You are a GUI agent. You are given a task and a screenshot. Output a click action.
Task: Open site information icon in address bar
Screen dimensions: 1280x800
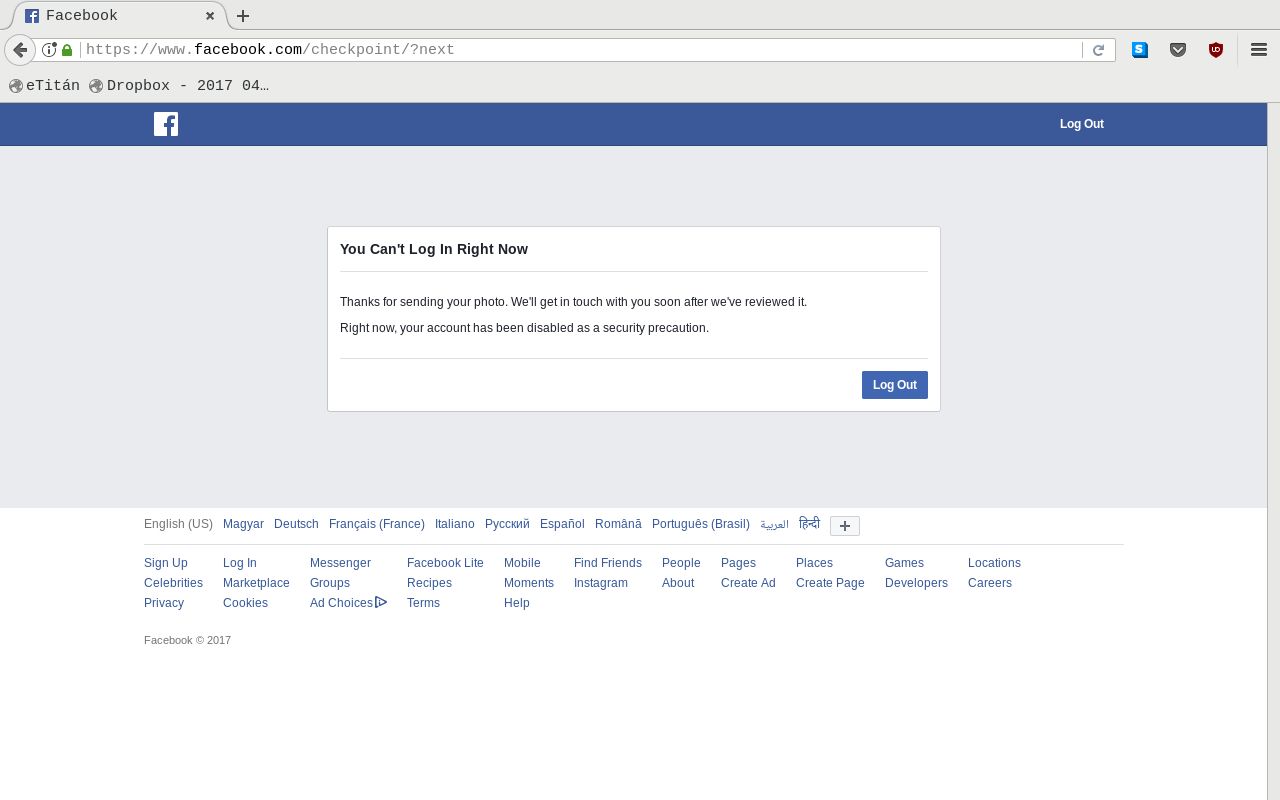coord(49,49)
